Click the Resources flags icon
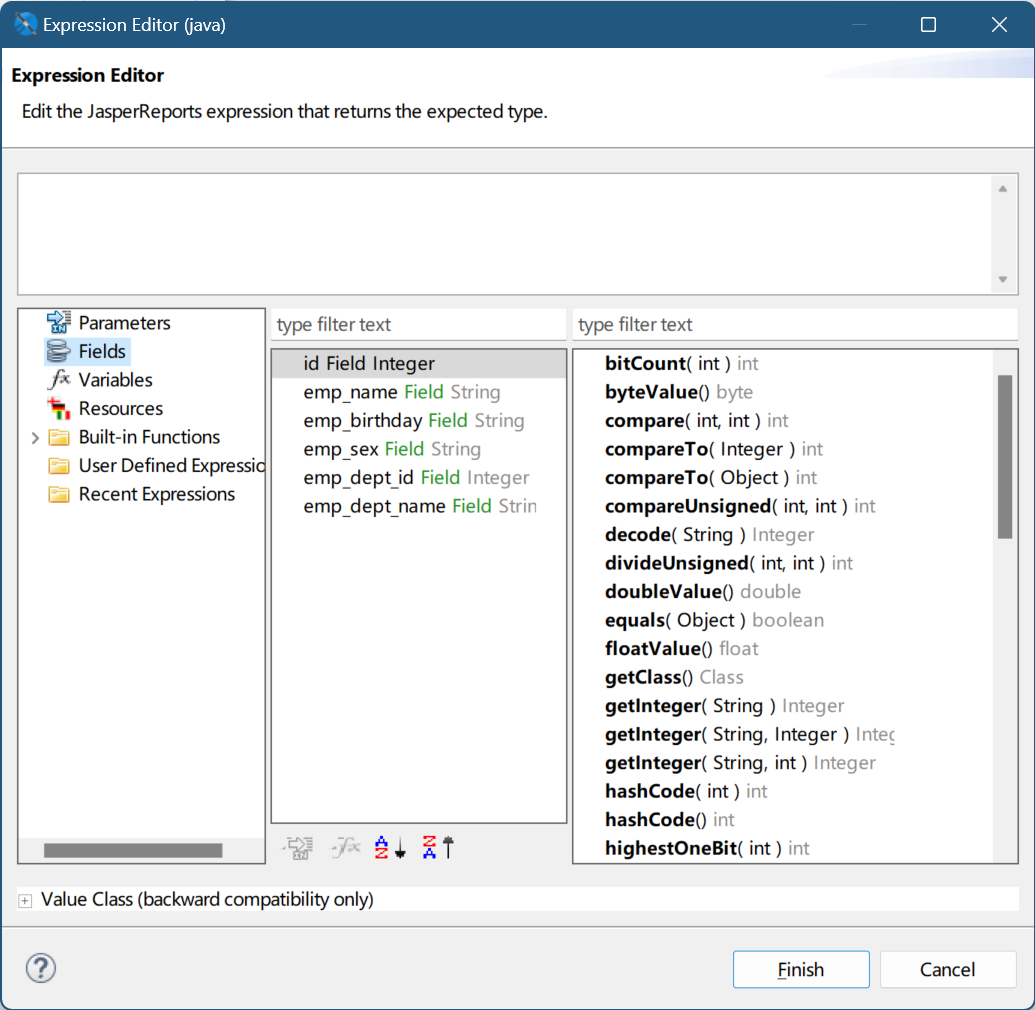 (60, 408)
